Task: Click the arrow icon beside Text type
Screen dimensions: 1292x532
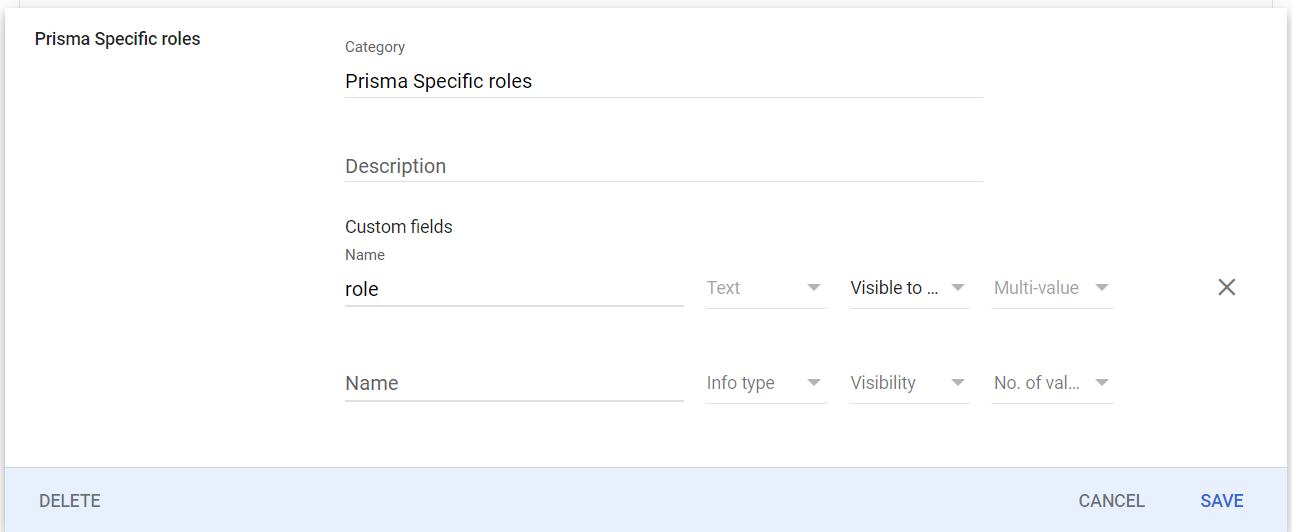Action: (814, 288)
